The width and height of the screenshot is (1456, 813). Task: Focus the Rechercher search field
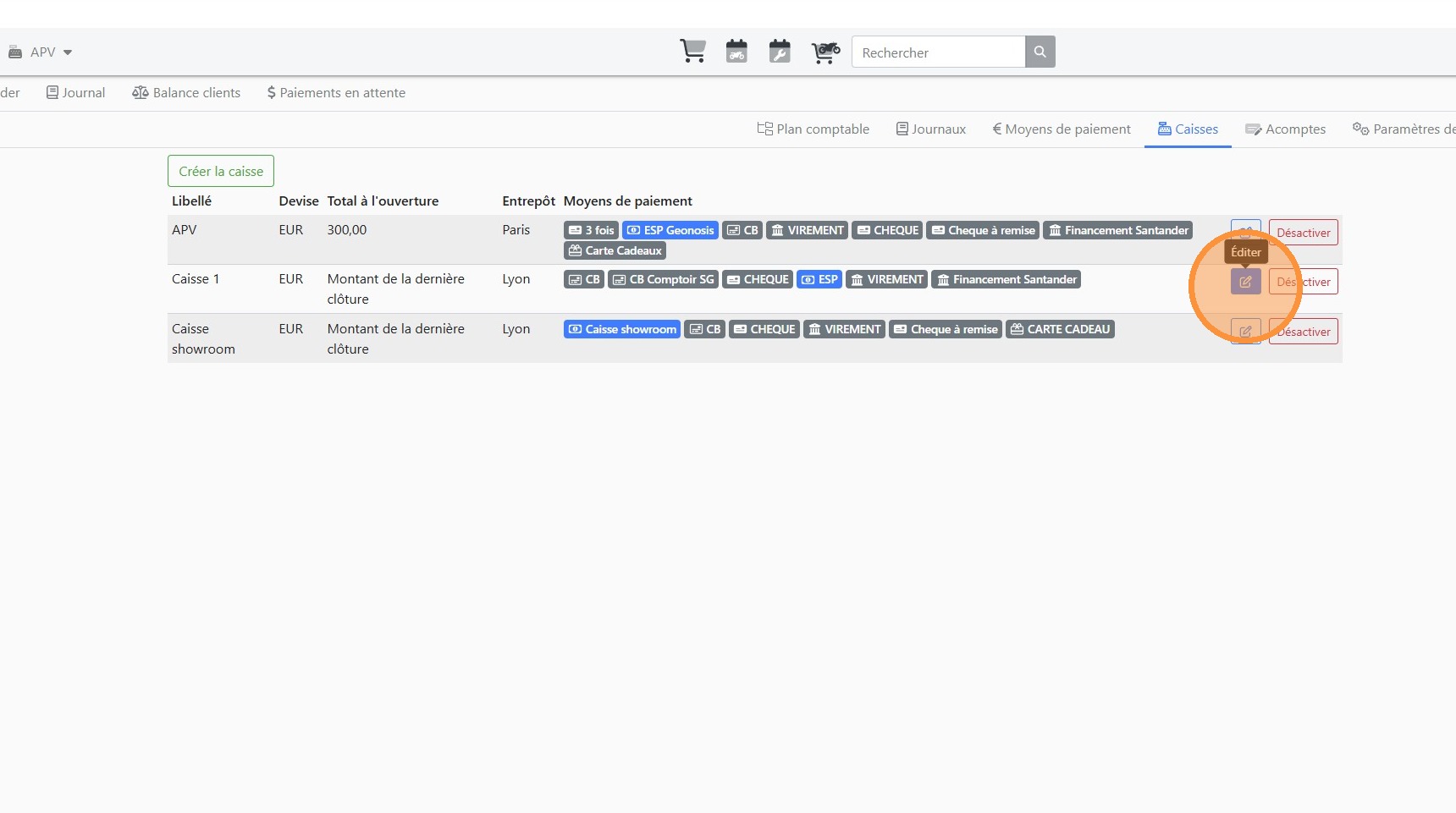tap(938, 52)
